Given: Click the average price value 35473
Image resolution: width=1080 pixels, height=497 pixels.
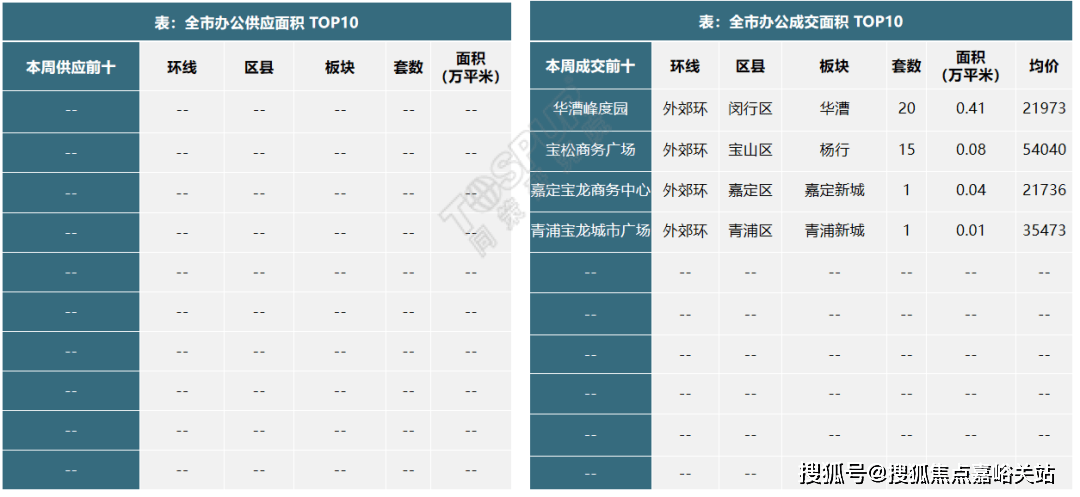Looking at the screenshot, I should (x=1044, y=231).
